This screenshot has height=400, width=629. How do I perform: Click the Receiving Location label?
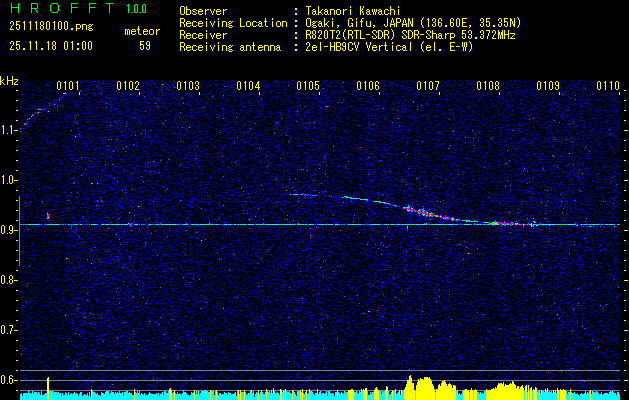pos(233,23)
